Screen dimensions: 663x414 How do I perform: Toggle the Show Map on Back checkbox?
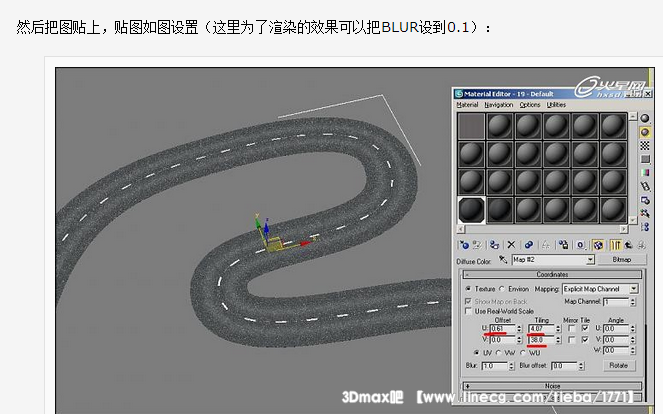click(468, 301)
